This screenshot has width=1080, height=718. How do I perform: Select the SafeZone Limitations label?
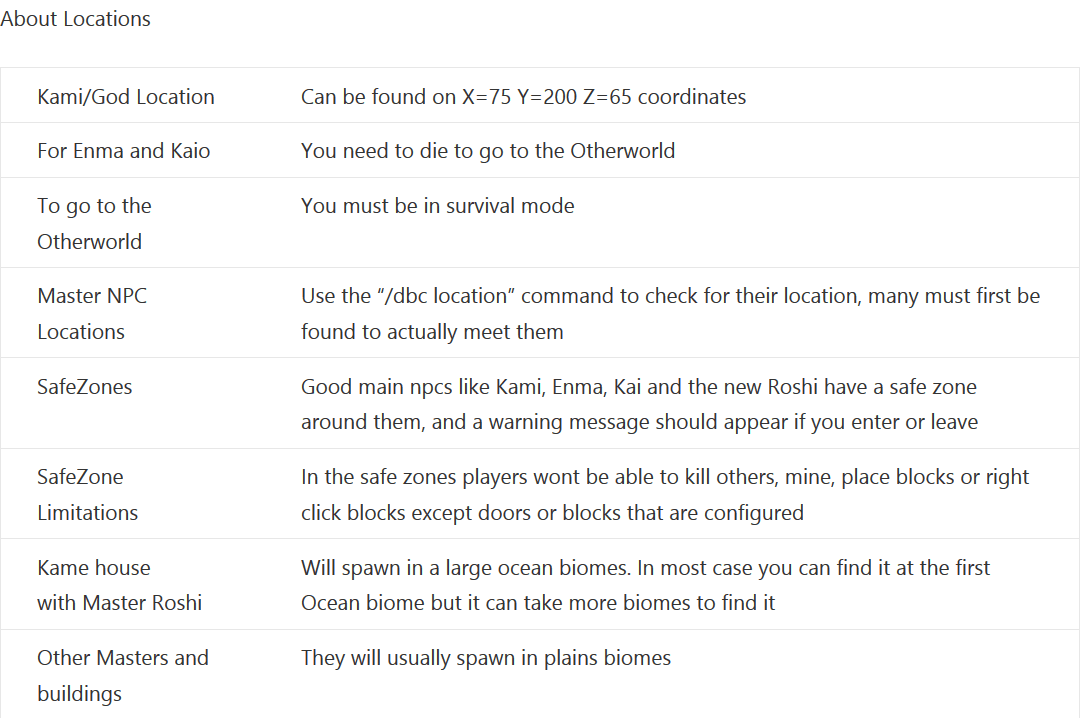(87, 495)
